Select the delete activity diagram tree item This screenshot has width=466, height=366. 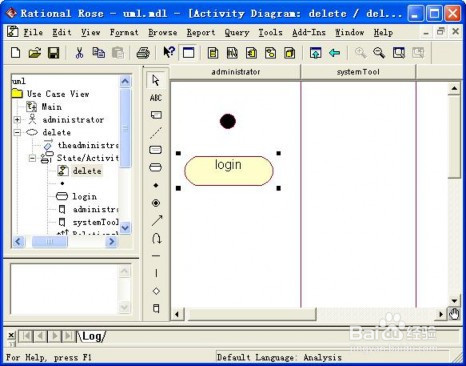point(87,171)
